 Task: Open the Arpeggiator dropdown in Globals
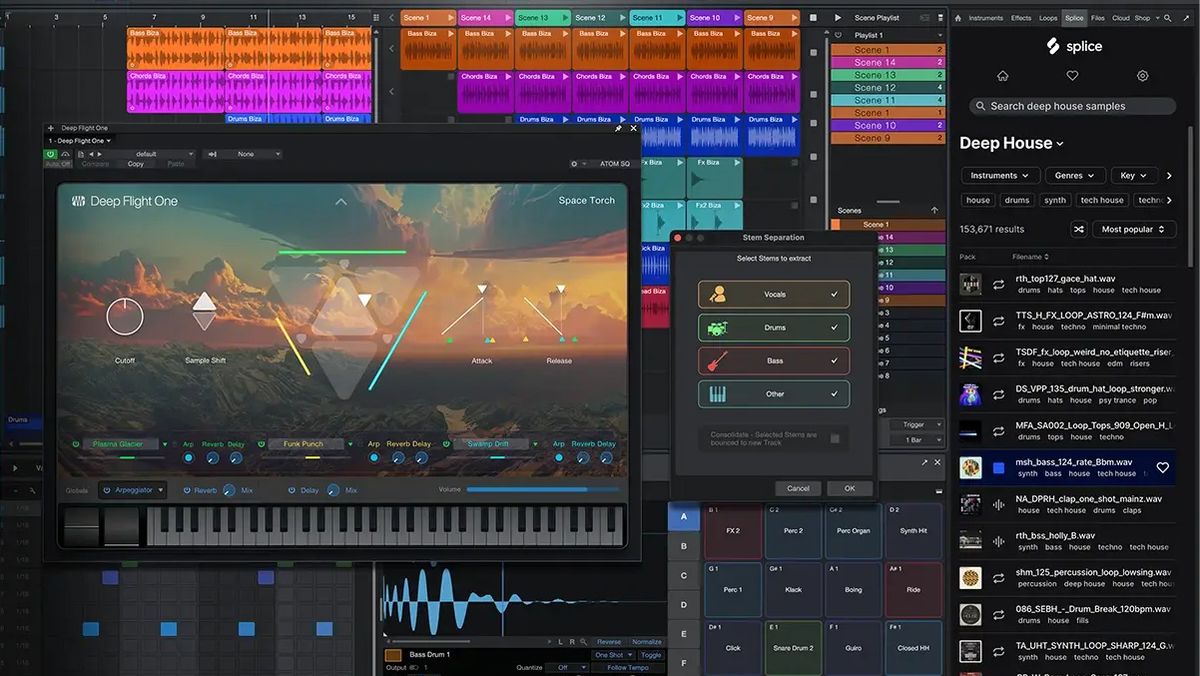pos(133,490)
